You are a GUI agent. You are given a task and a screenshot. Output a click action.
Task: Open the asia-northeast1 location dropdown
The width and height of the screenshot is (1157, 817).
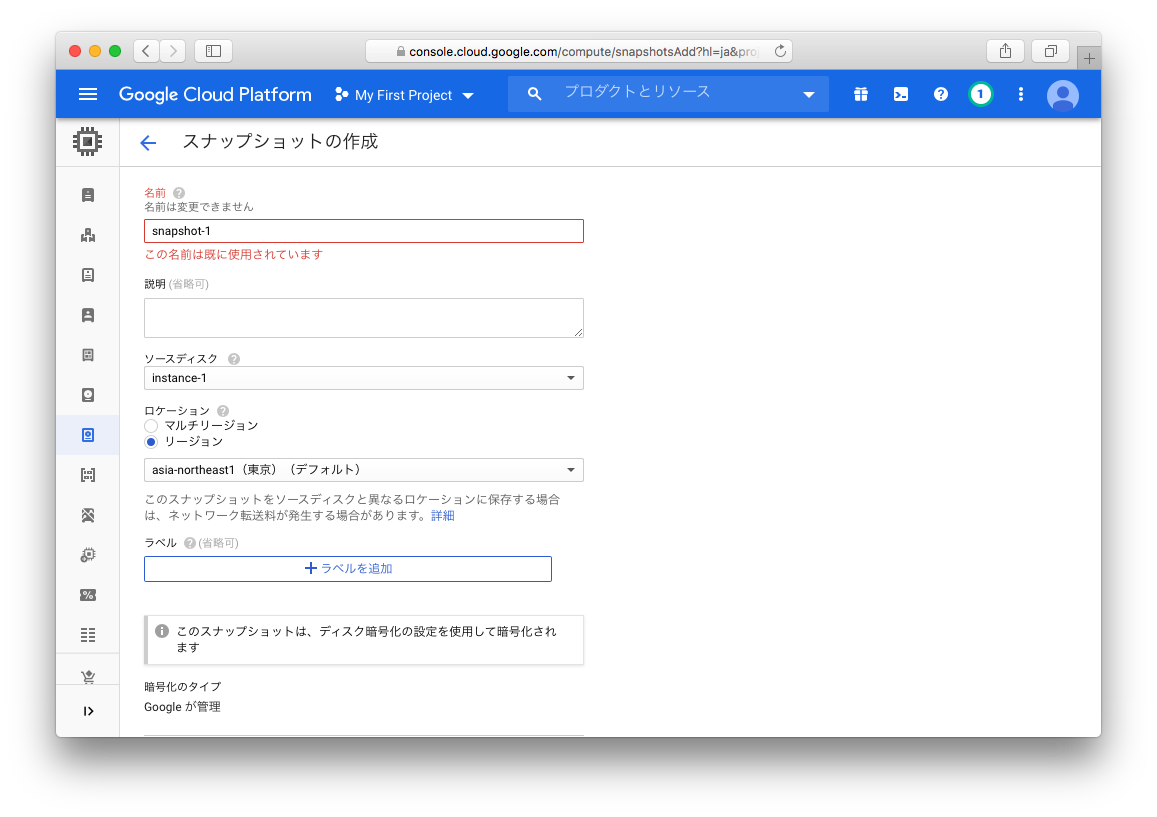(x=364, y=470)
